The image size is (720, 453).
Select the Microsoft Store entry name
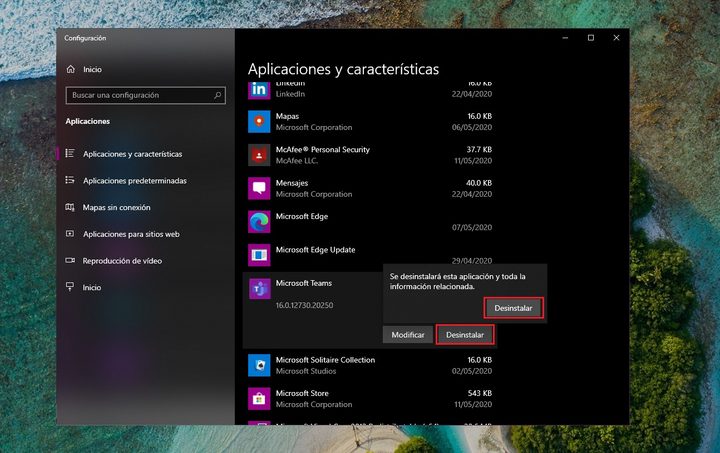coord(302,393)
